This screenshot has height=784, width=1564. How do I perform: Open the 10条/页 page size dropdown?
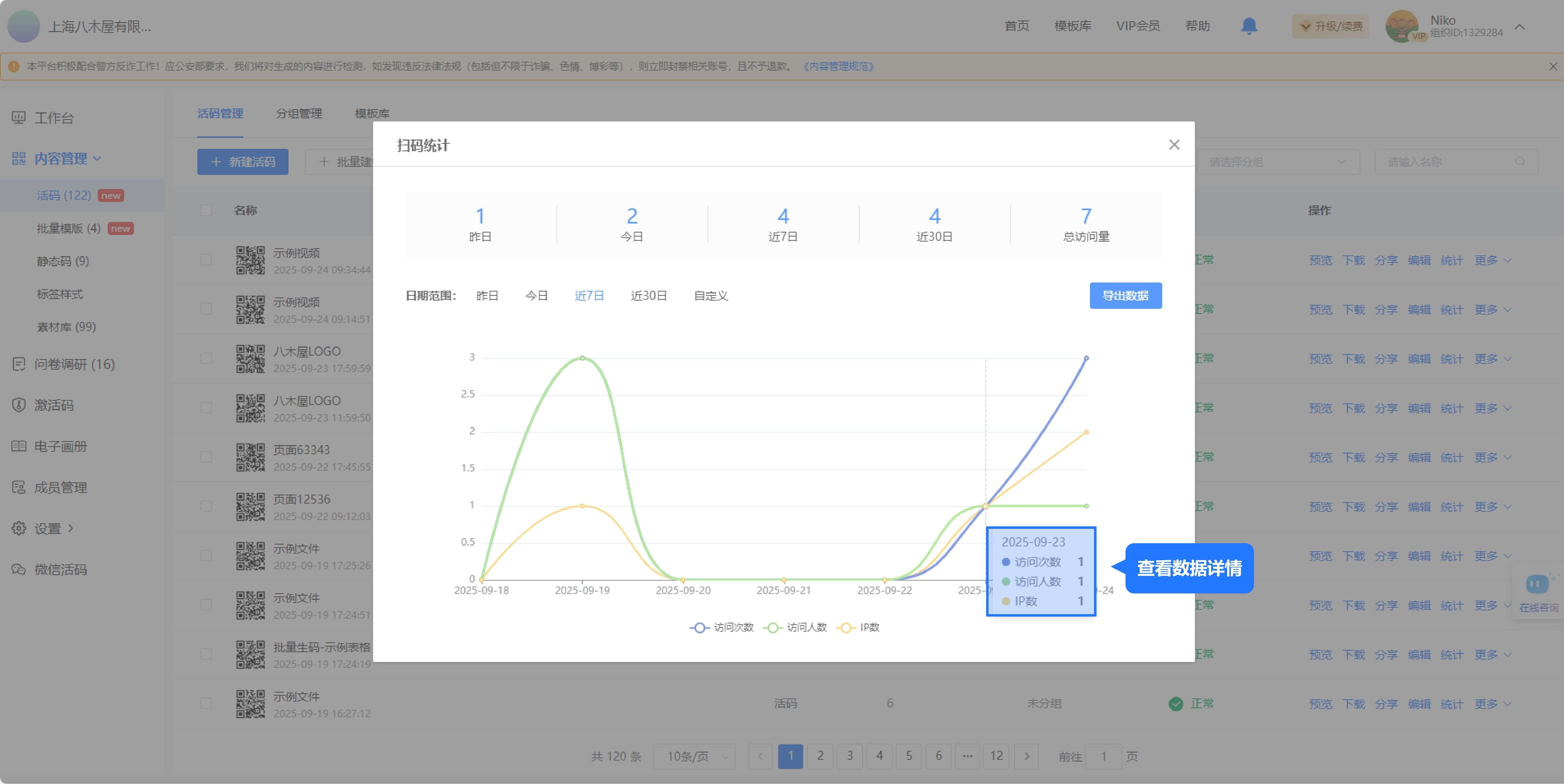(x=694, y=757)
